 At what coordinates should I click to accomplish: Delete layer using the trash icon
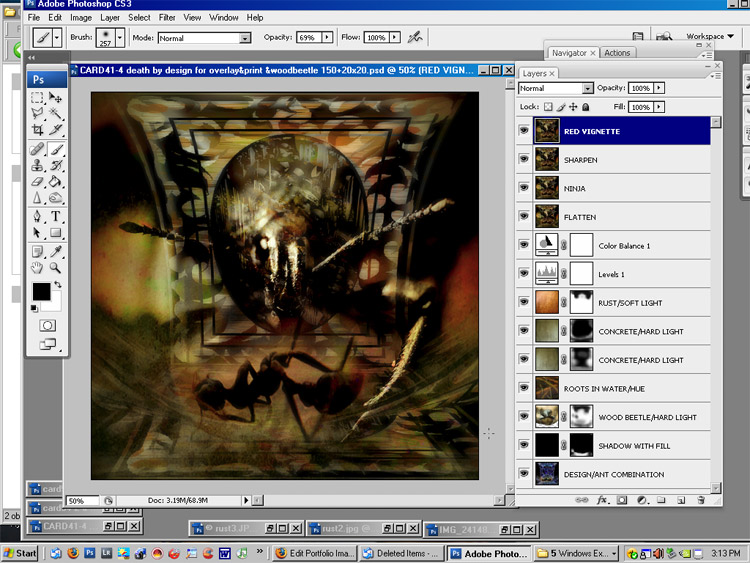coord(701,500)
